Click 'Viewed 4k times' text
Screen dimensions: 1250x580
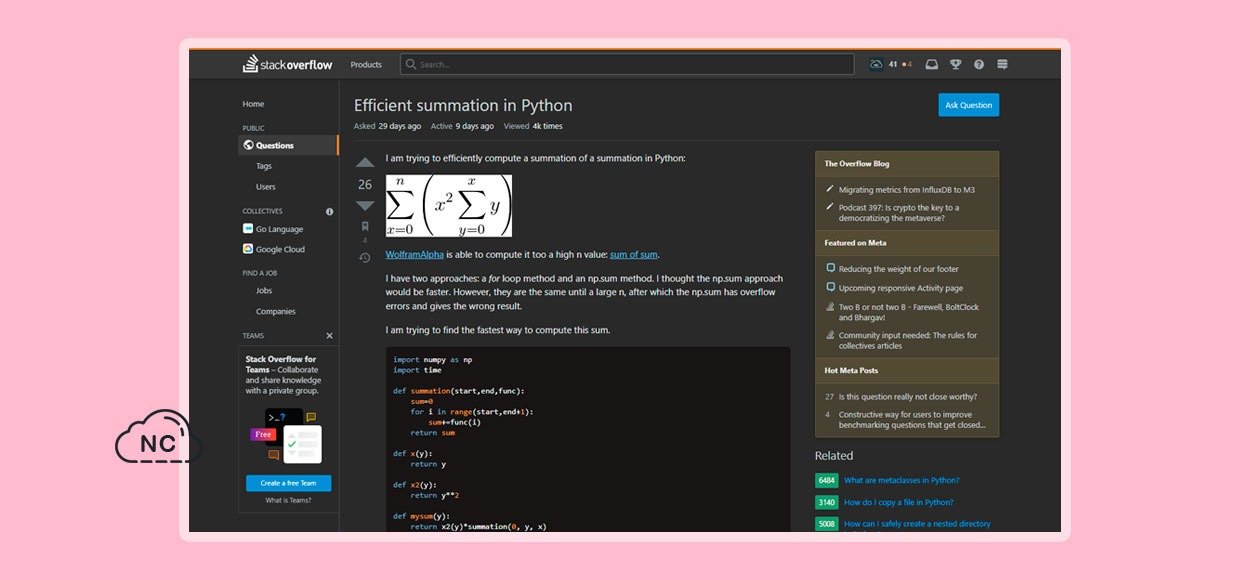[x=533, y=126]
